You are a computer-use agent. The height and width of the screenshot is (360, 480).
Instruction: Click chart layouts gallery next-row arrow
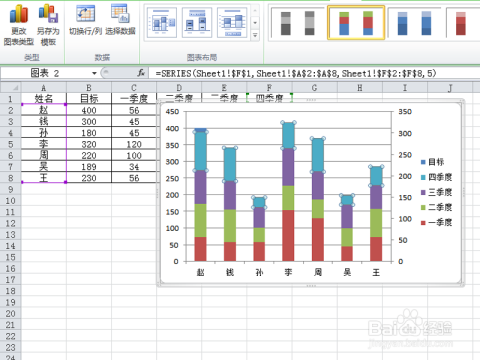coord(255,23)
